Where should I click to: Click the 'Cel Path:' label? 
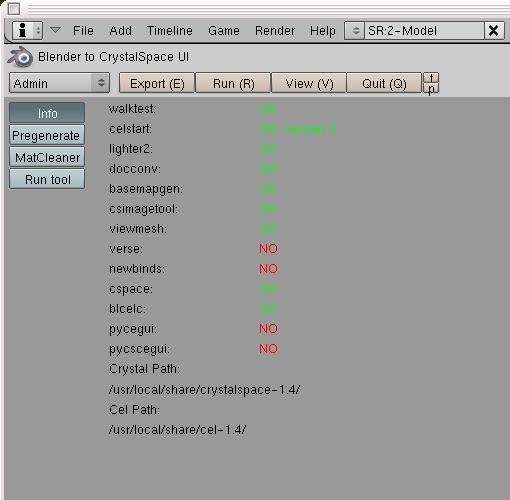134,409
